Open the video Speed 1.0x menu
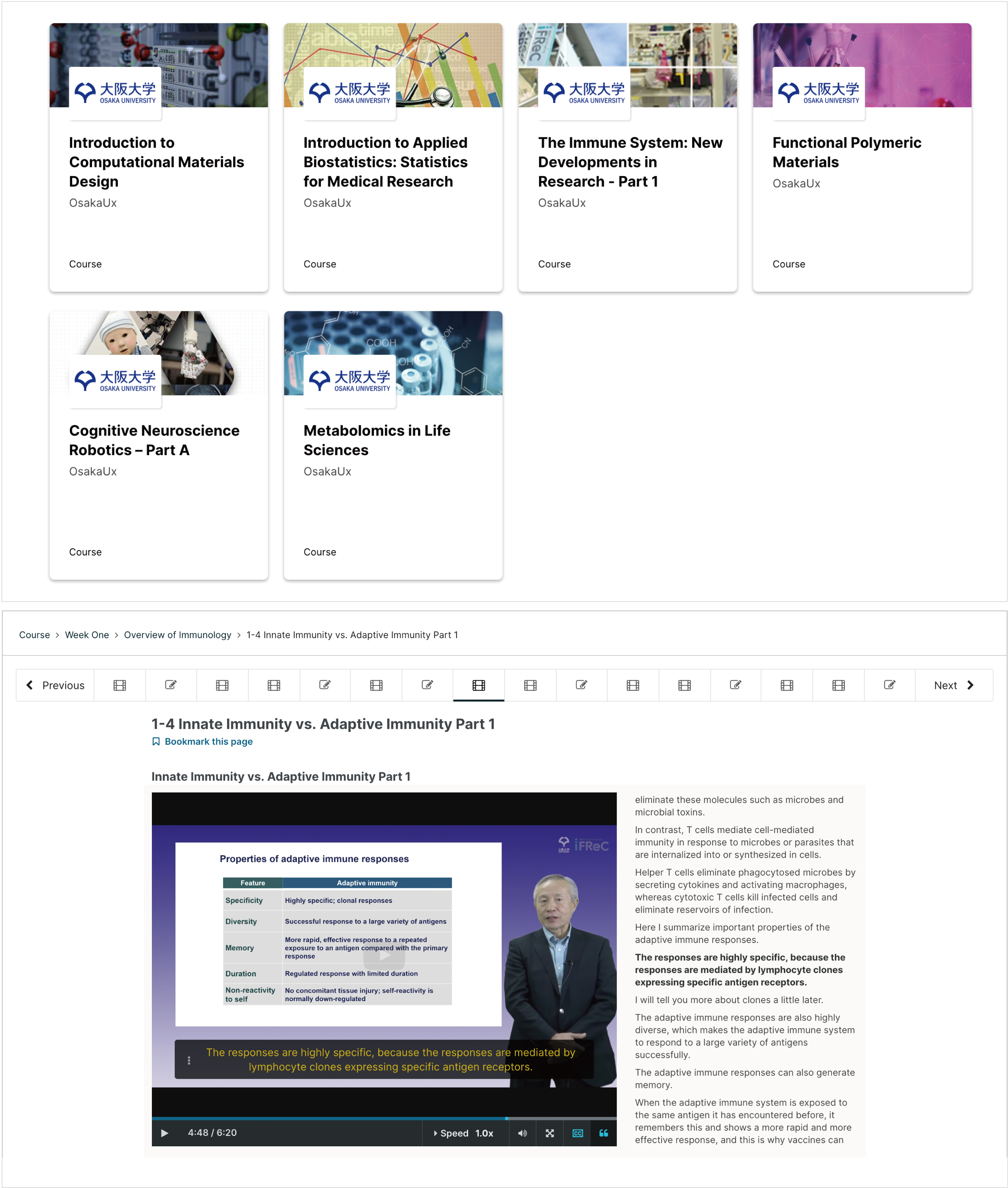The height and width of the screenshot is (1188, 1008). pos(464,1133)
